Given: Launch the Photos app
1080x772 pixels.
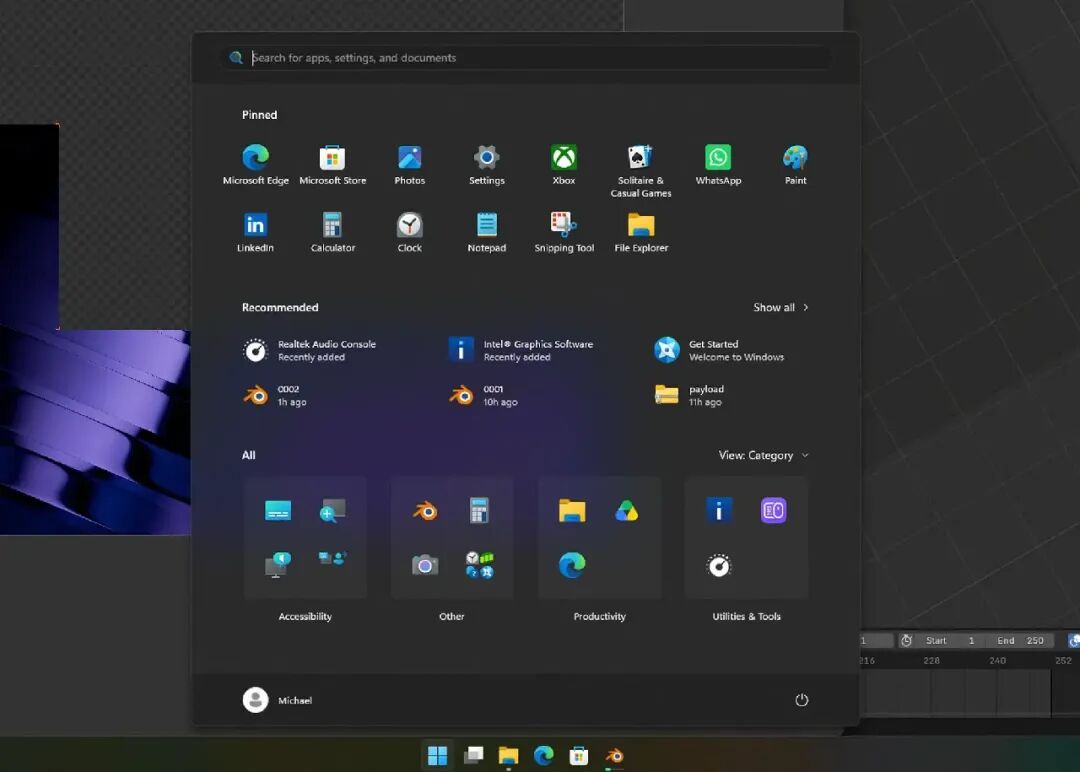Looking at the screenshot, I should (410, 165).
